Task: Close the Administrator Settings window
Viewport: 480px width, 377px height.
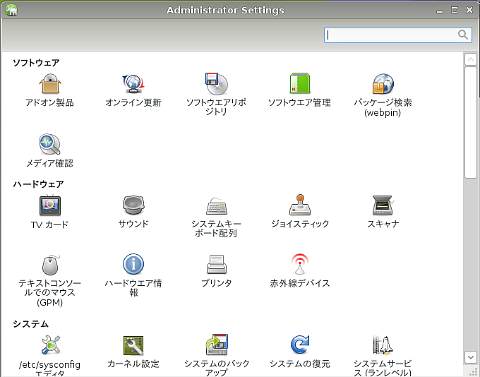Action: [469, 10]
